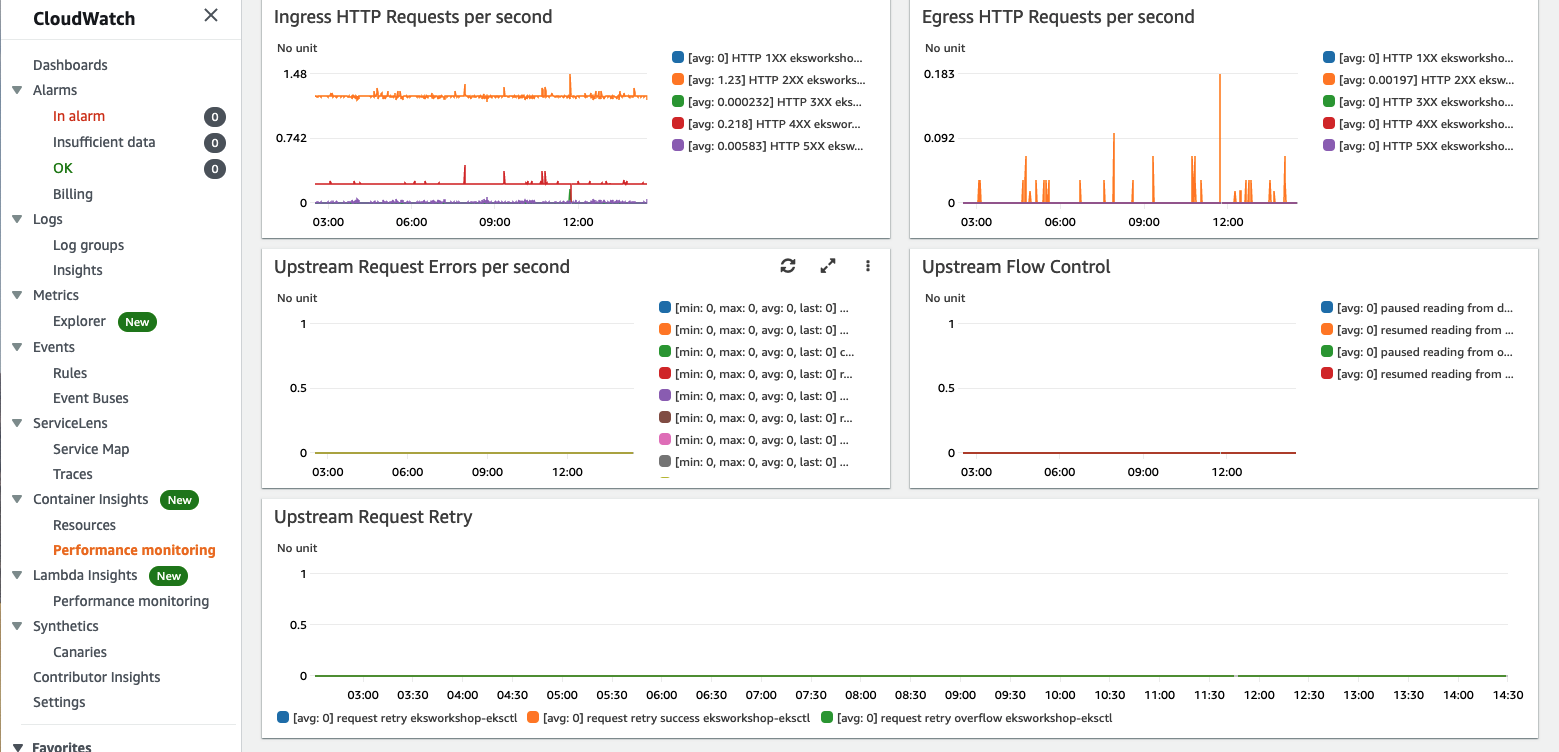Open Log groups
This screenshot has width=1559, height=752.
(89, 245)
